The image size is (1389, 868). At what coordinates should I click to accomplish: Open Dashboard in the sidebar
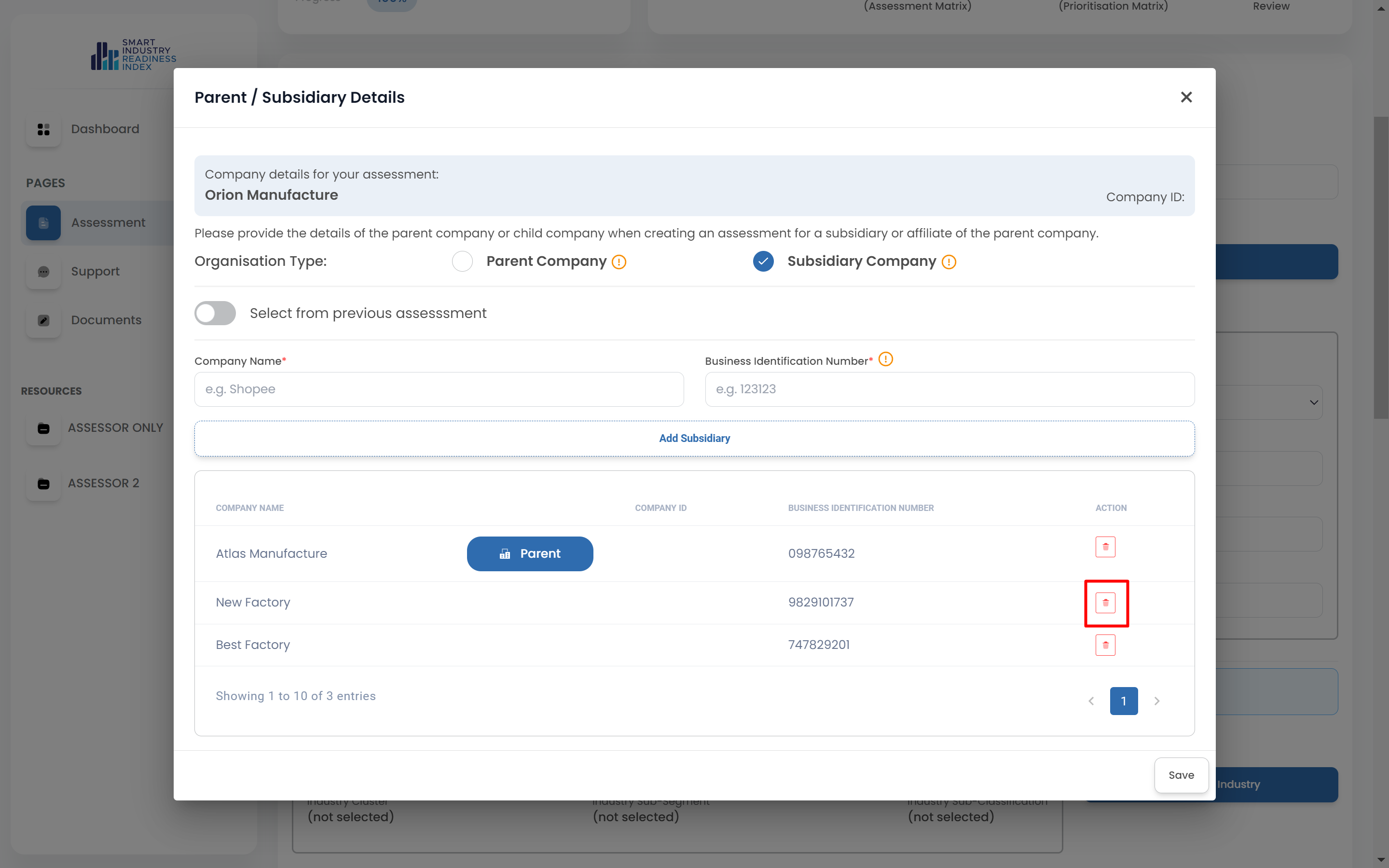point(105,129)
